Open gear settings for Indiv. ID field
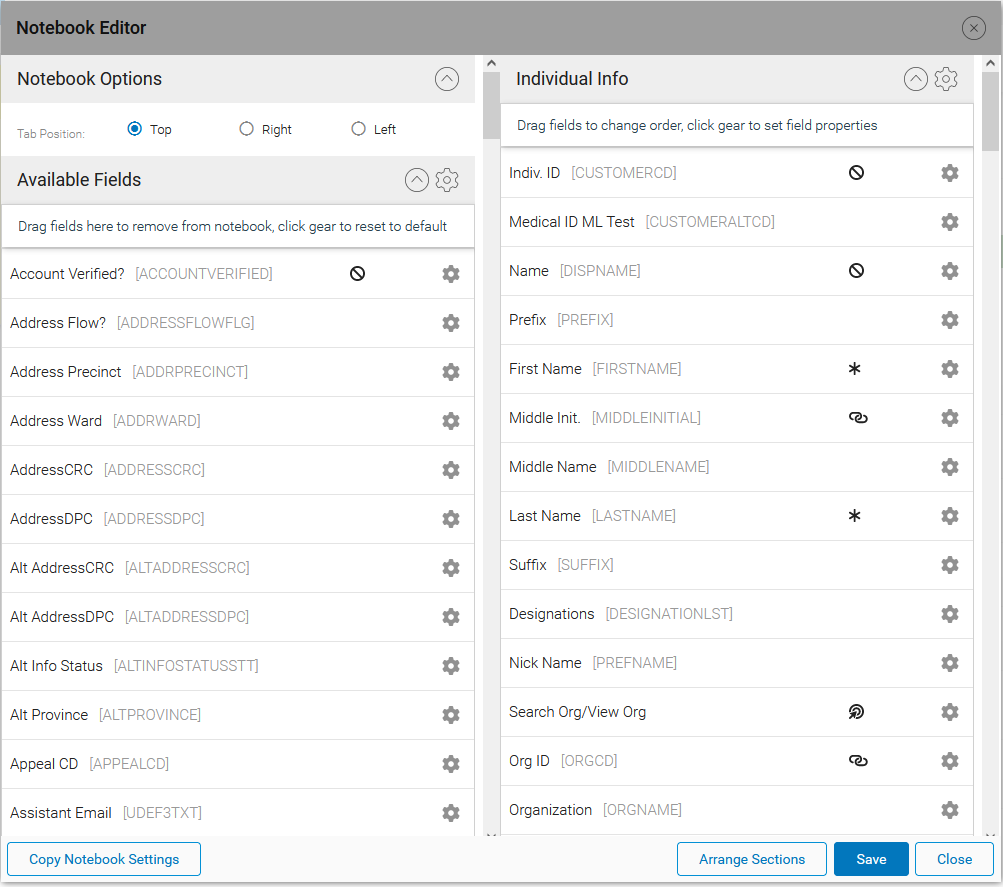 click(950, 173)
